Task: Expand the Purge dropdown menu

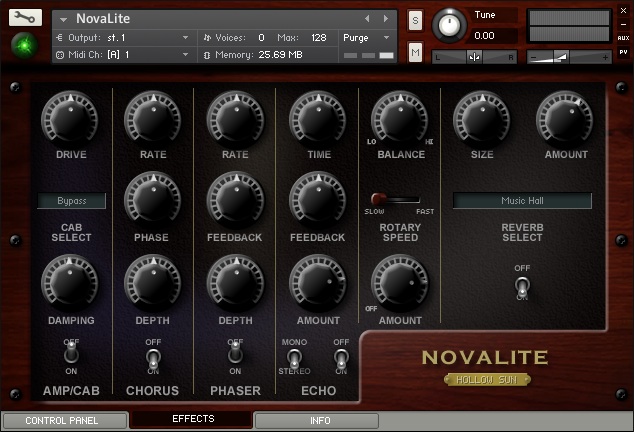Action: 367,37
